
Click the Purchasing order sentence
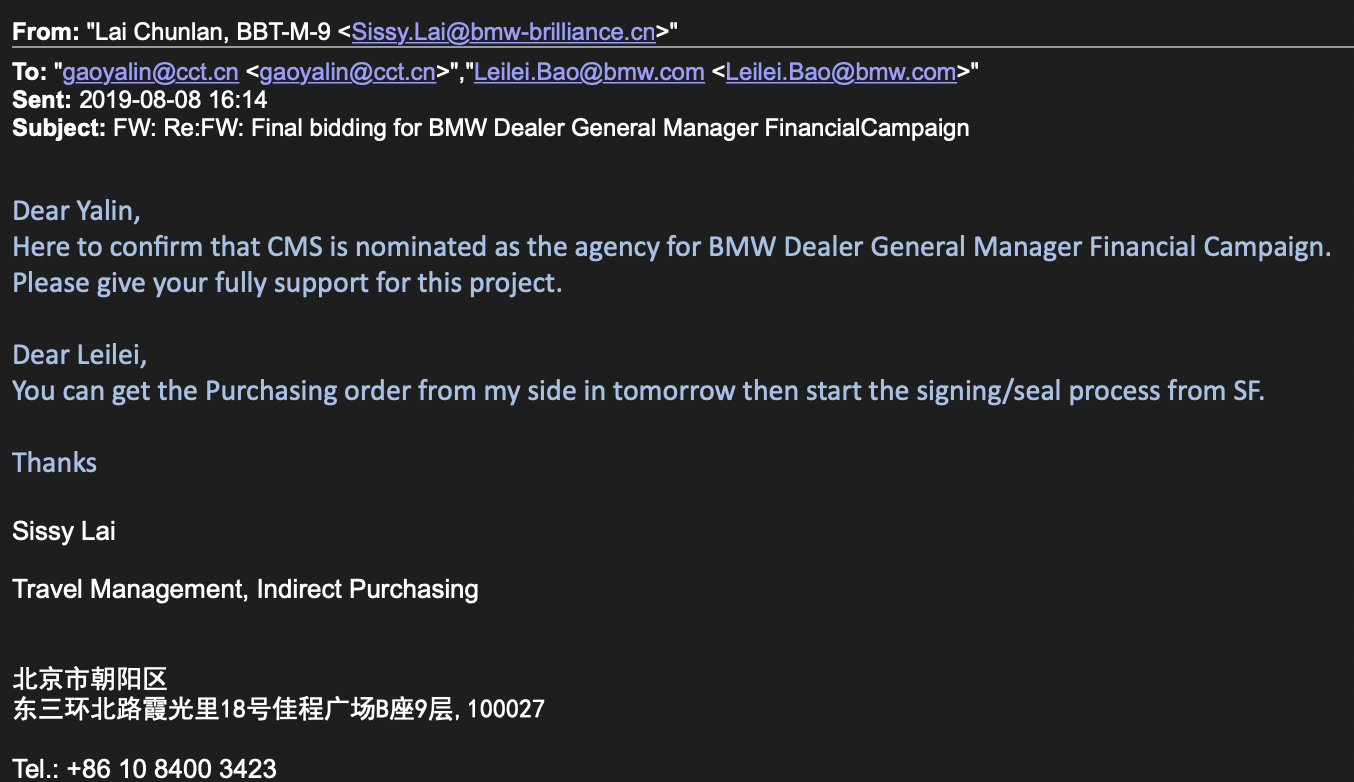coord(638,391)
